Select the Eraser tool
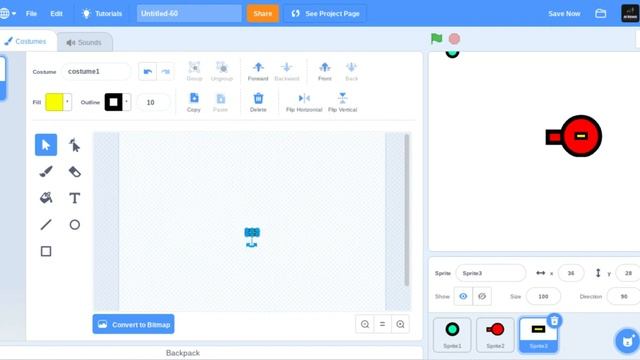The height and width of the screenshot is (360, 640). (x=74, y=171)
